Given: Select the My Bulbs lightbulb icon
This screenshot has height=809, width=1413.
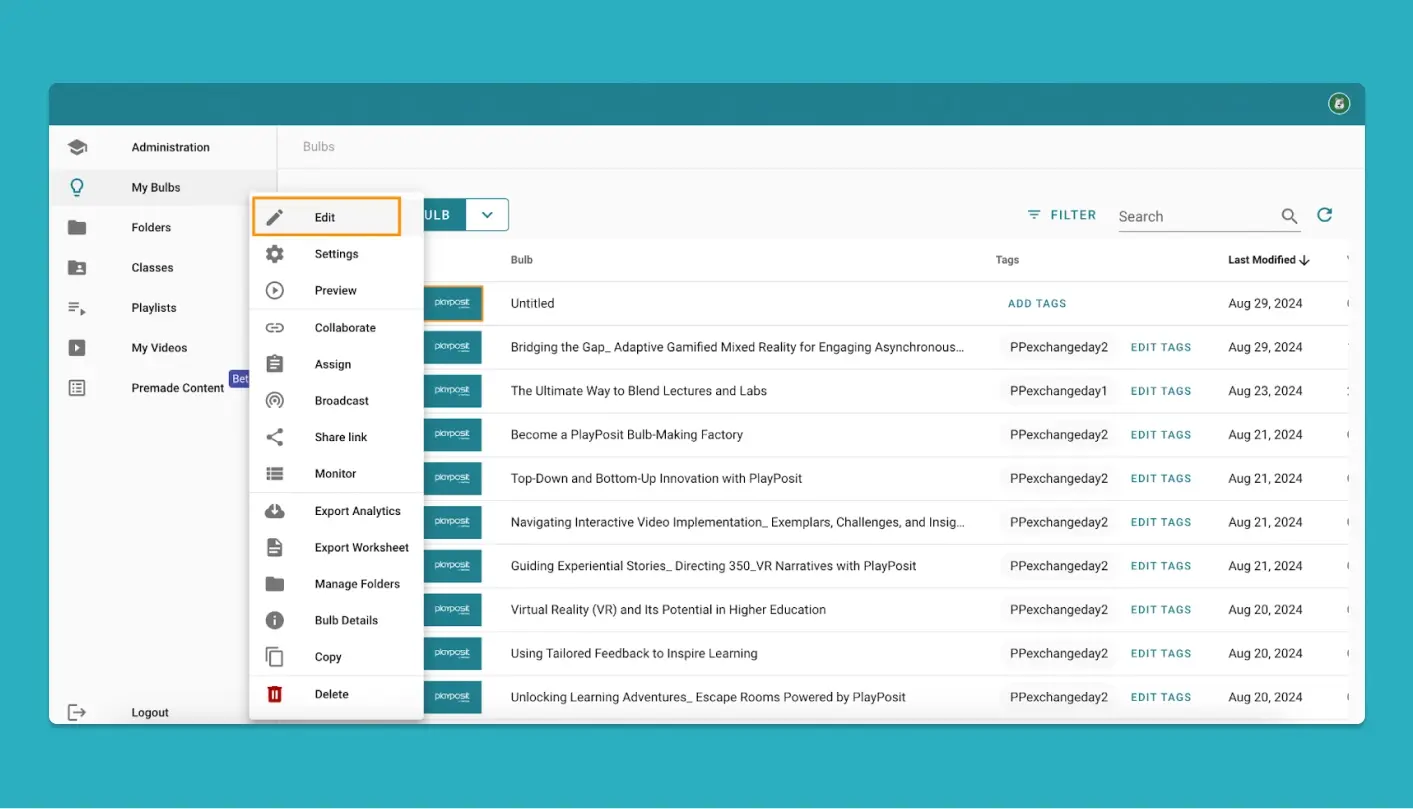Looking at the screenshot, I should pos(77,187).
